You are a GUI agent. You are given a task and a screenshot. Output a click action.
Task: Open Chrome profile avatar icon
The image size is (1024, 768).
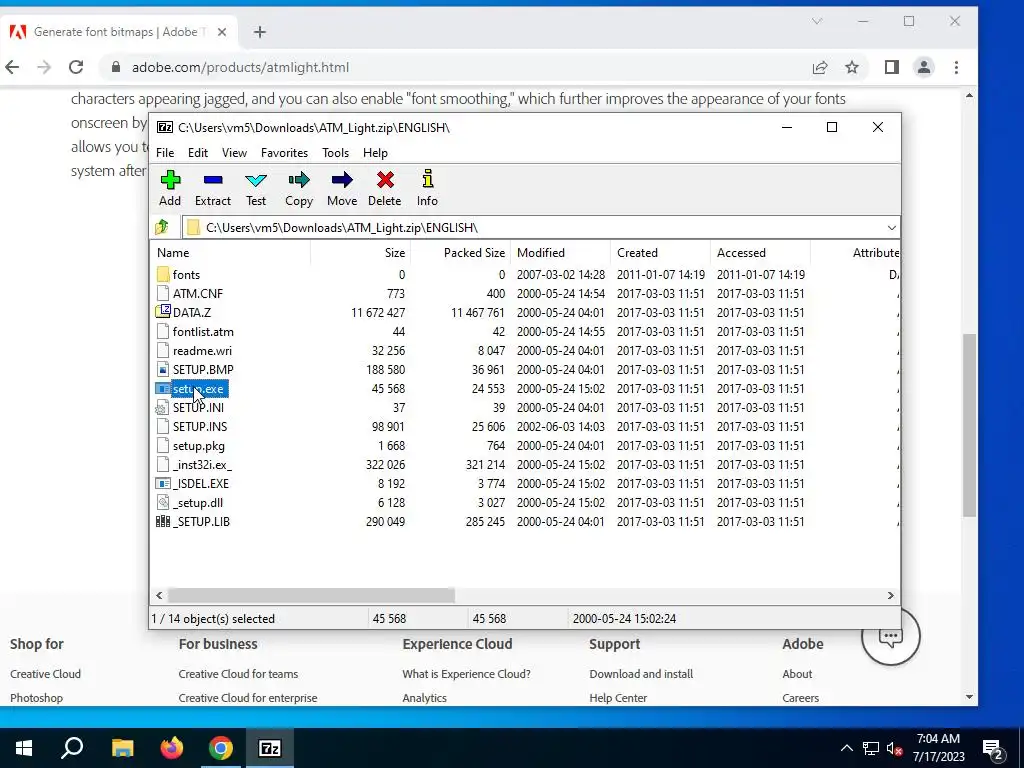coord(924,67)
